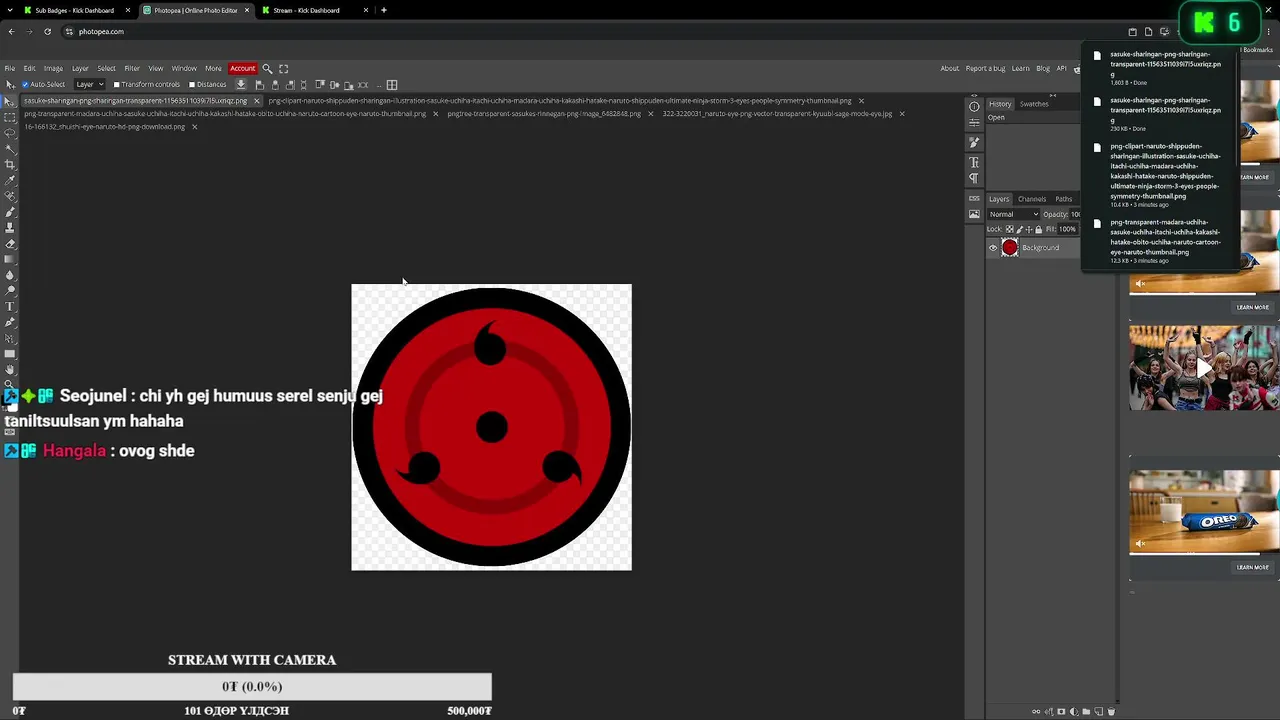The width and height of the screenshot is (1280, 720).
Task: Create a new layer with the page icon
Action: 1098,712
